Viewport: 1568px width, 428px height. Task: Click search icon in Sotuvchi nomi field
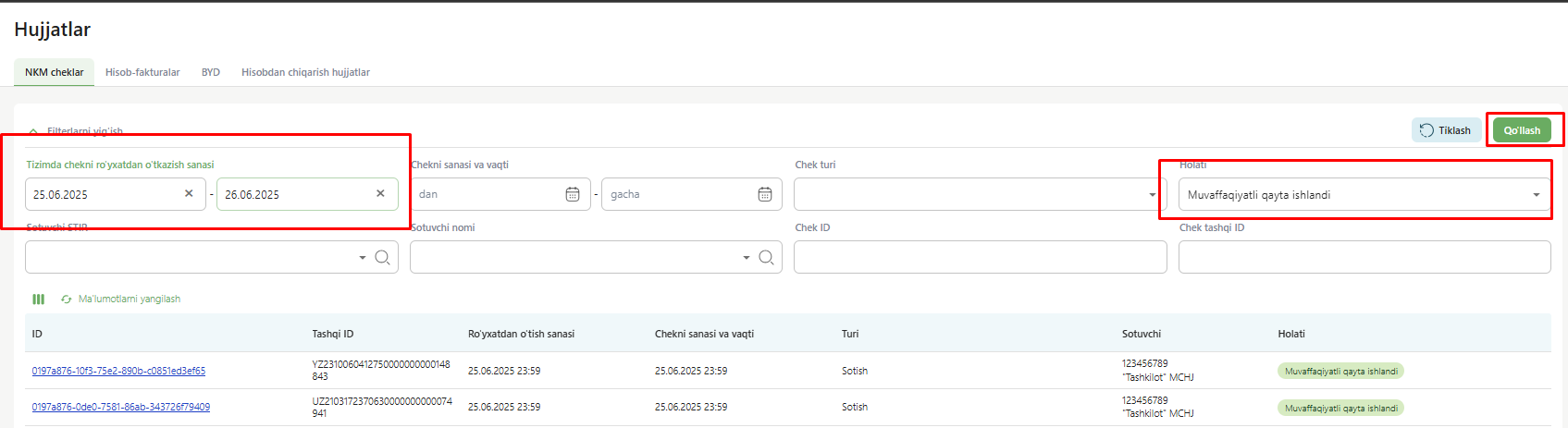click(x=766, y=258)
